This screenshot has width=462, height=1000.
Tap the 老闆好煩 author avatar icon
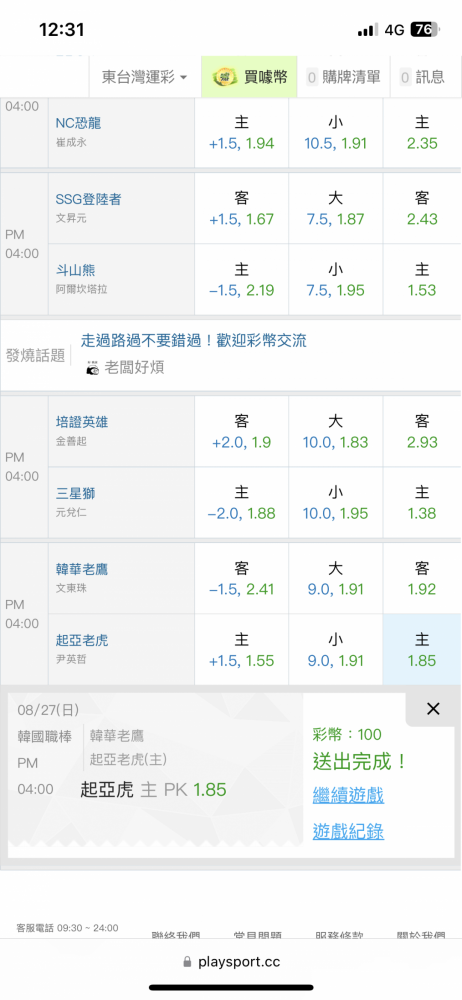coord(93,368)
